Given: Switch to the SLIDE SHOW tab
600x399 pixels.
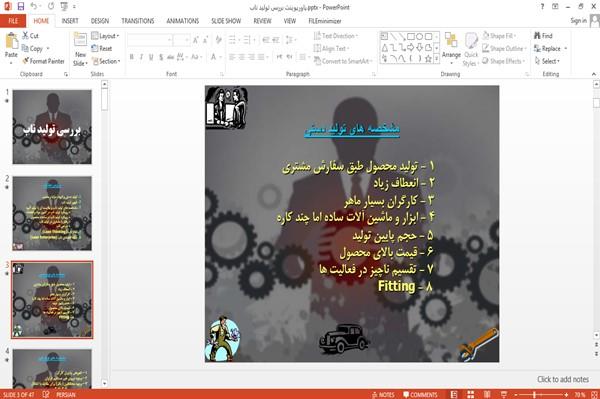Looking at the screenshot, I should [x=226, y=21].
